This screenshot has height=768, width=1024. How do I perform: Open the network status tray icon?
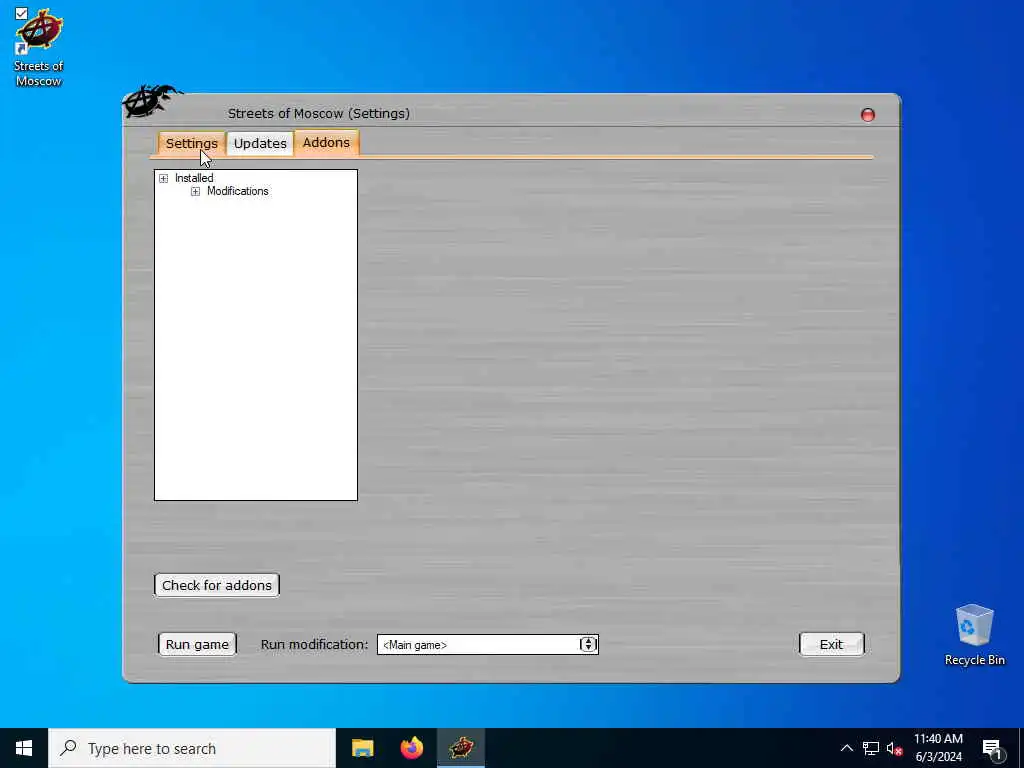tap(871, 748)
